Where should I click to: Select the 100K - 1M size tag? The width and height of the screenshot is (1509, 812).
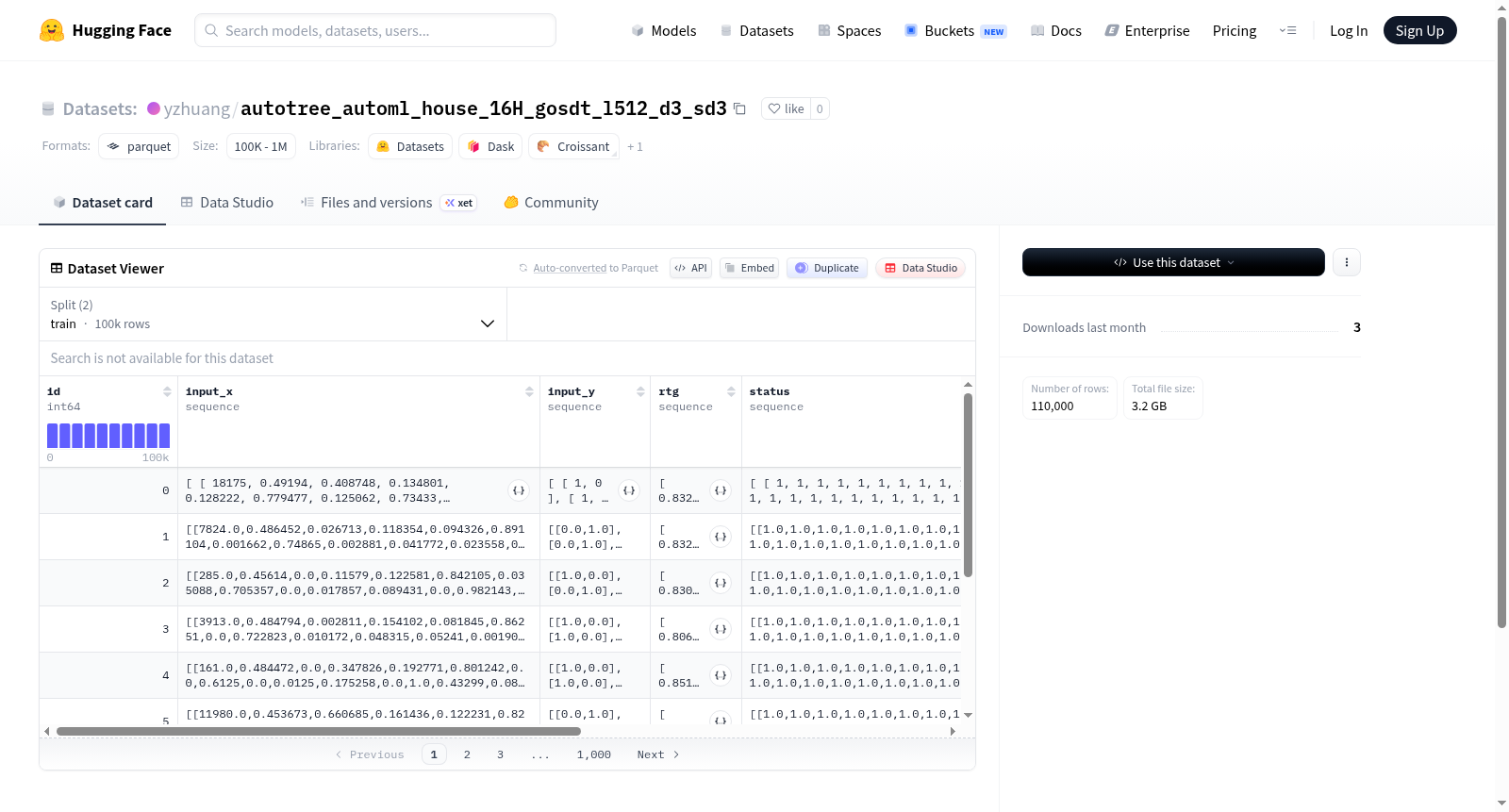tap(261, 146)
